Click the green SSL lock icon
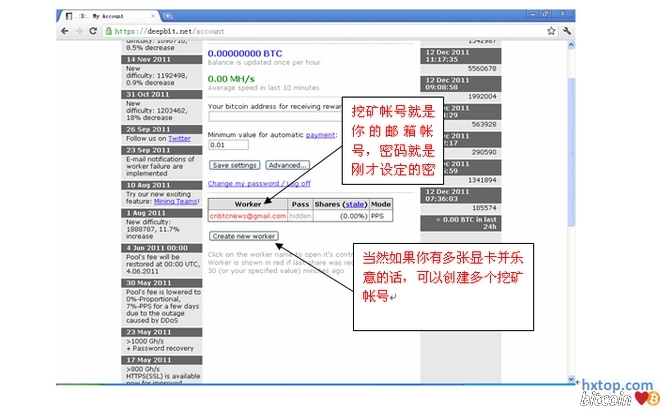The image size is (660, 409). pyautogui.click(x=108, y=31)
